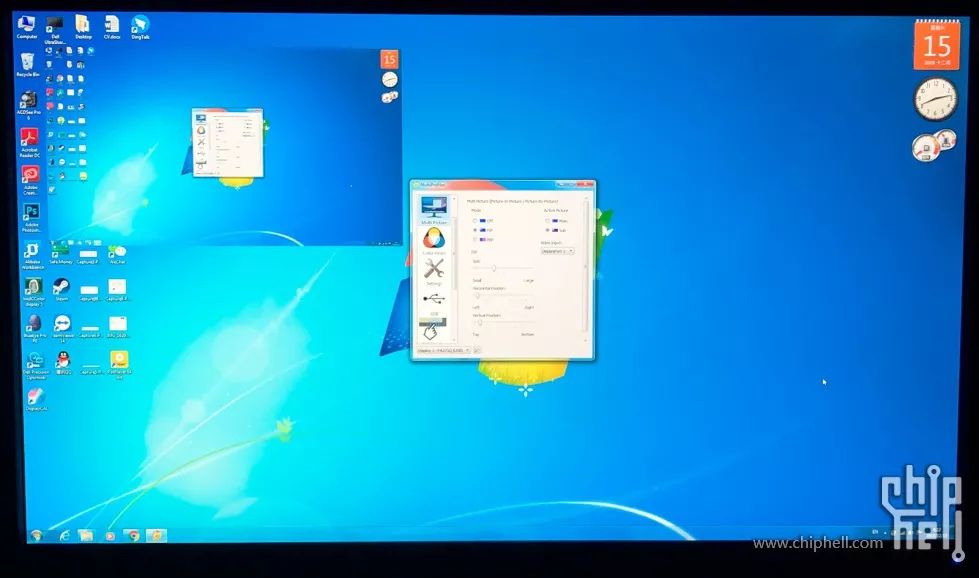Launch Dell PremierColor shortcut

pyautogui.click(x=36, y=366)
